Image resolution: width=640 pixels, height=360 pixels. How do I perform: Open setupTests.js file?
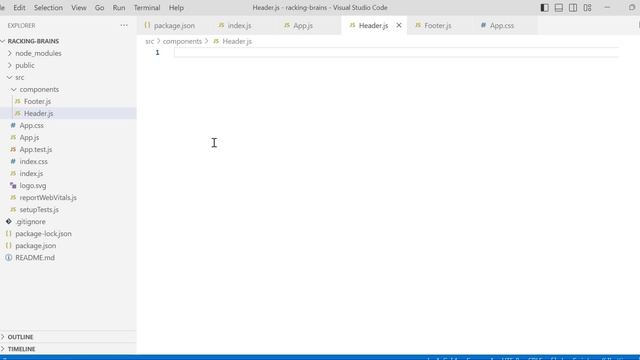tap(39, 210)
